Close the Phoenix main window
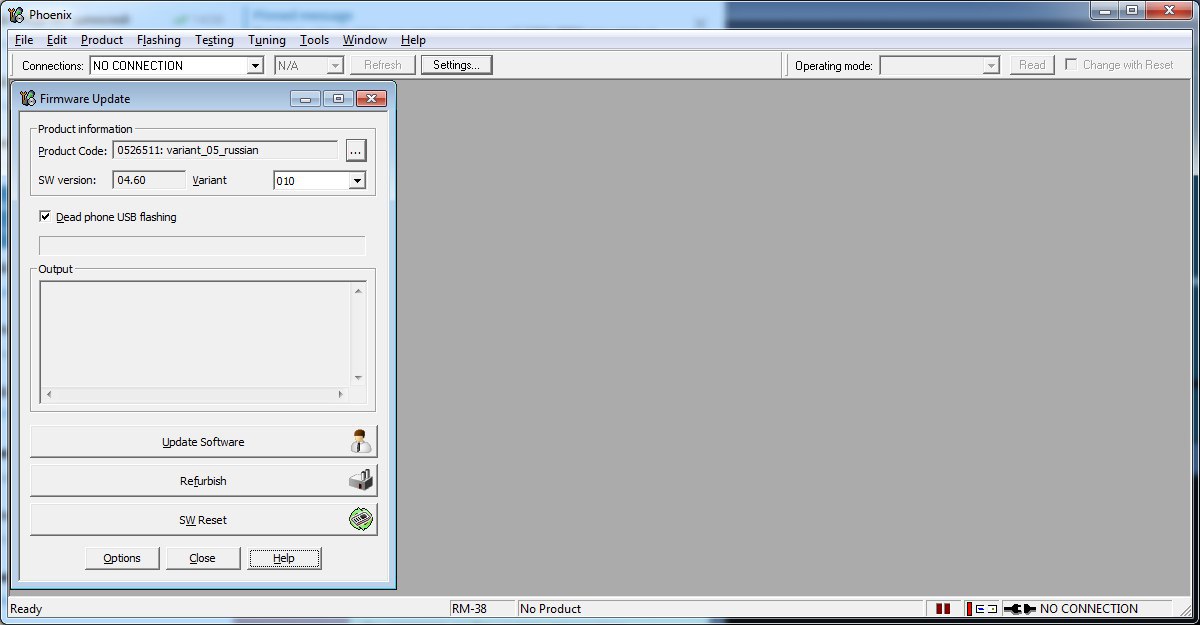Screen dimensions: 1200x625 click(x=1170, y=10)
